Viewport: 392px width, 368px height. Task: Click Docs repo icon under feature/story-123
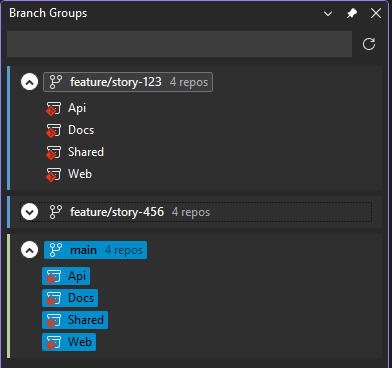click(x=53, y=131)
